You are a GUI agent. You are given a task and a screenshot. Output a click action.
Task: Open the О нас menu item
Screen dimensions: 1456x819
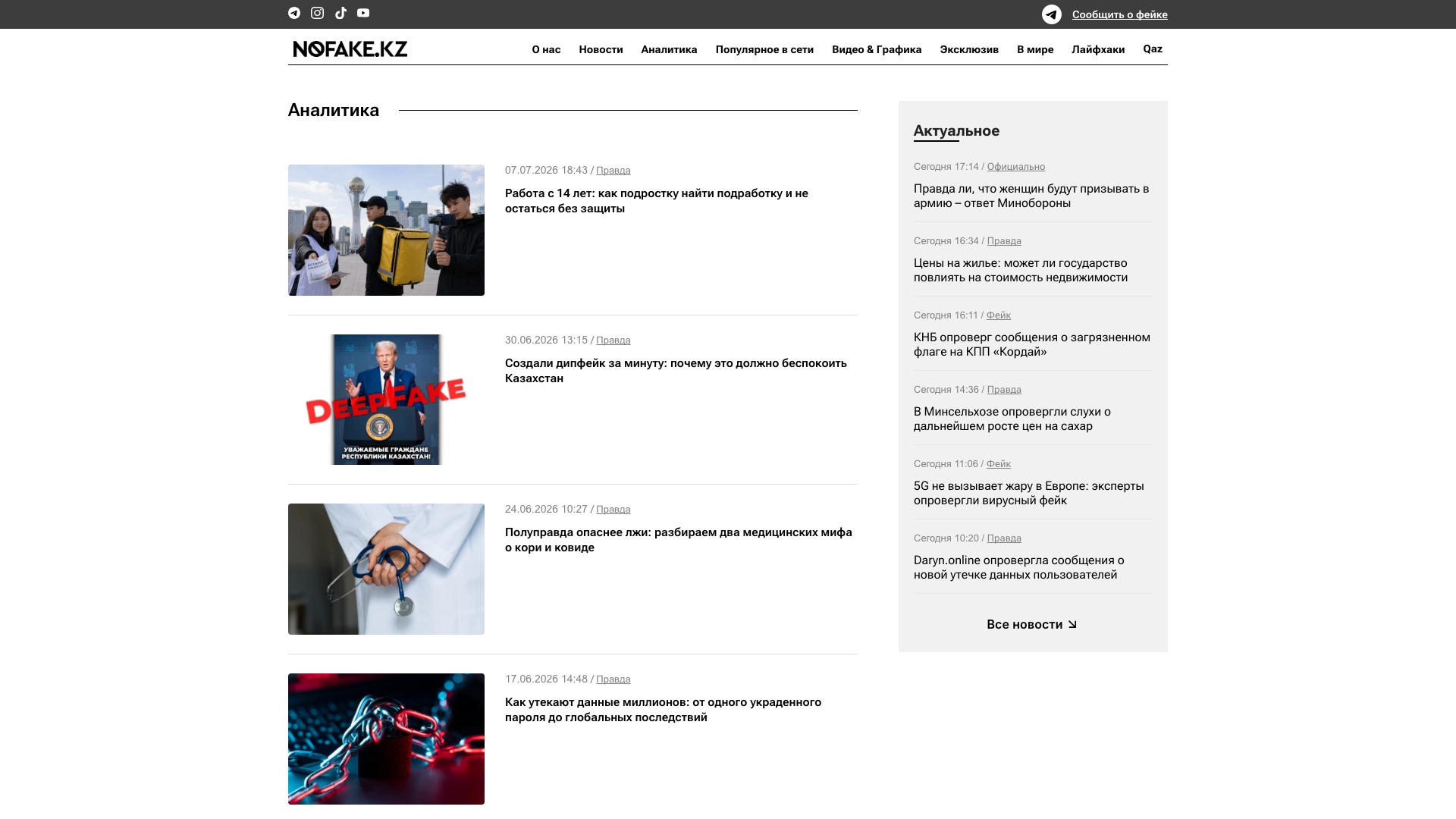click(546, 49)
